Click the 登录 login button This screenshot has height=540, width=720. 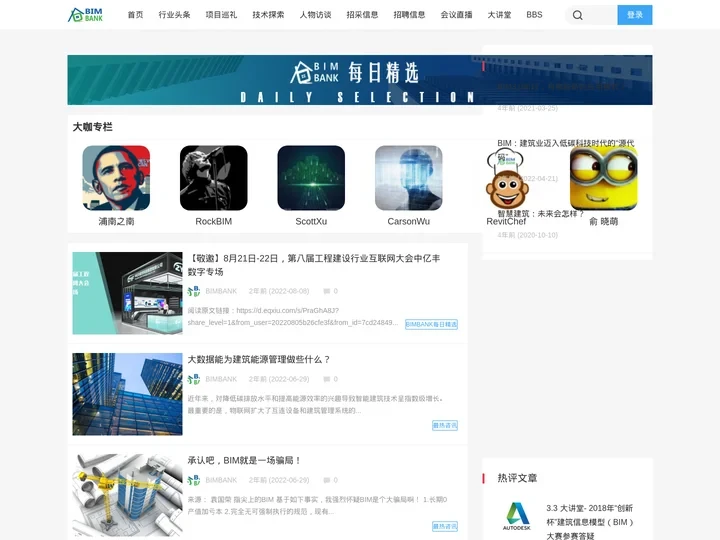click(x=635, y=15)
